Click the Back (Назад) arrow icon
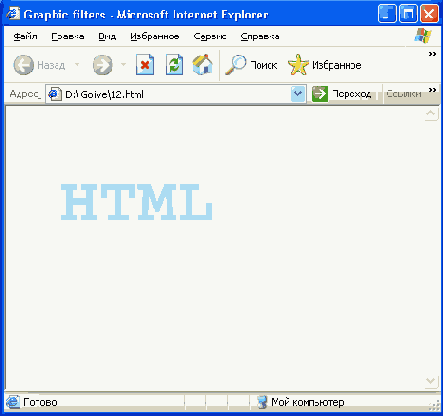This screenshot has width=443, height=416. [23, 65]
